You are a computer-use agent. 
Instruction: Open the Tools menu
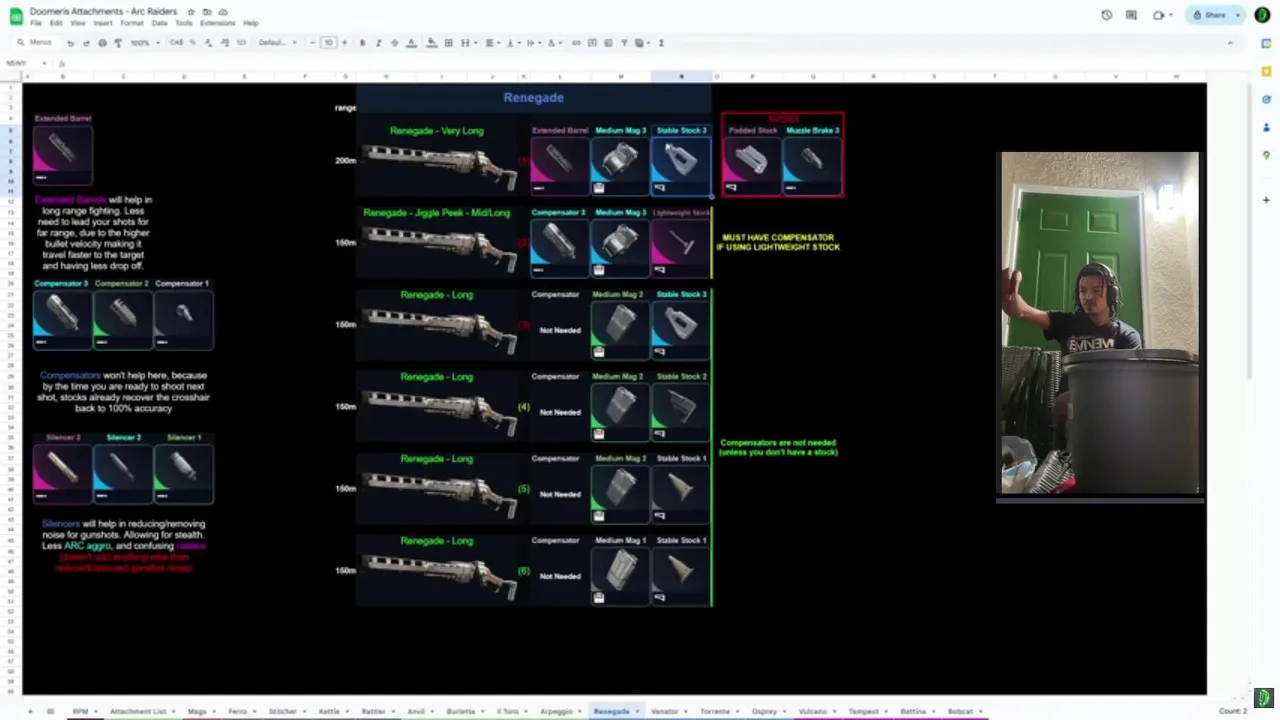[184, 23]
